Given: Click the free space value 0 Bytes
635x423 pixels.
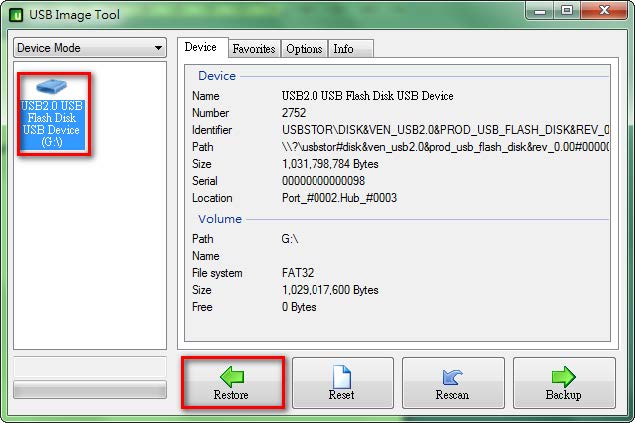Looking at the screenshot, I should point(299,307).
